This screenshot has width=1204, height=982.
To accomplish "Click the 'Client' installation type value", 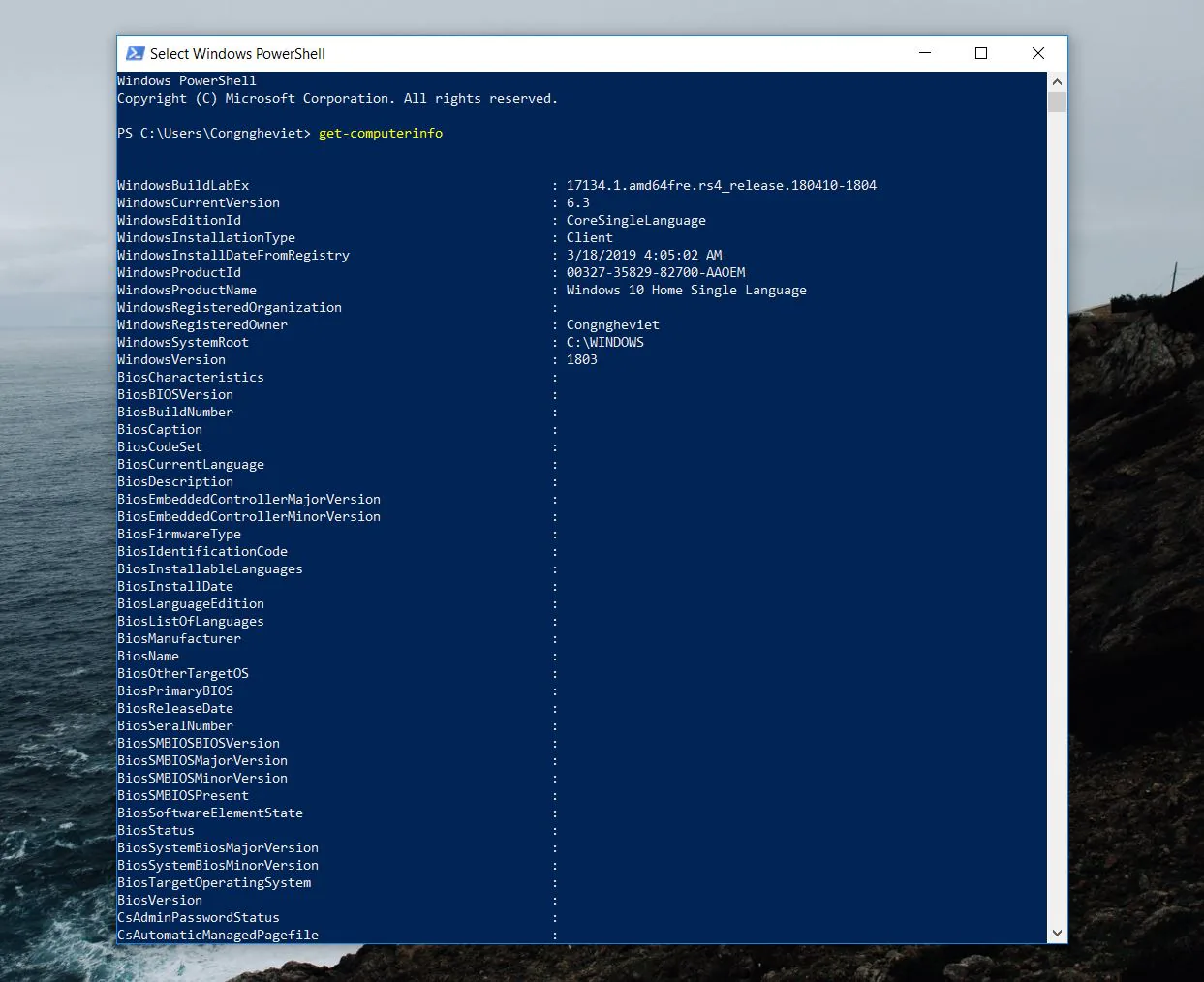I will click(590, 238).
